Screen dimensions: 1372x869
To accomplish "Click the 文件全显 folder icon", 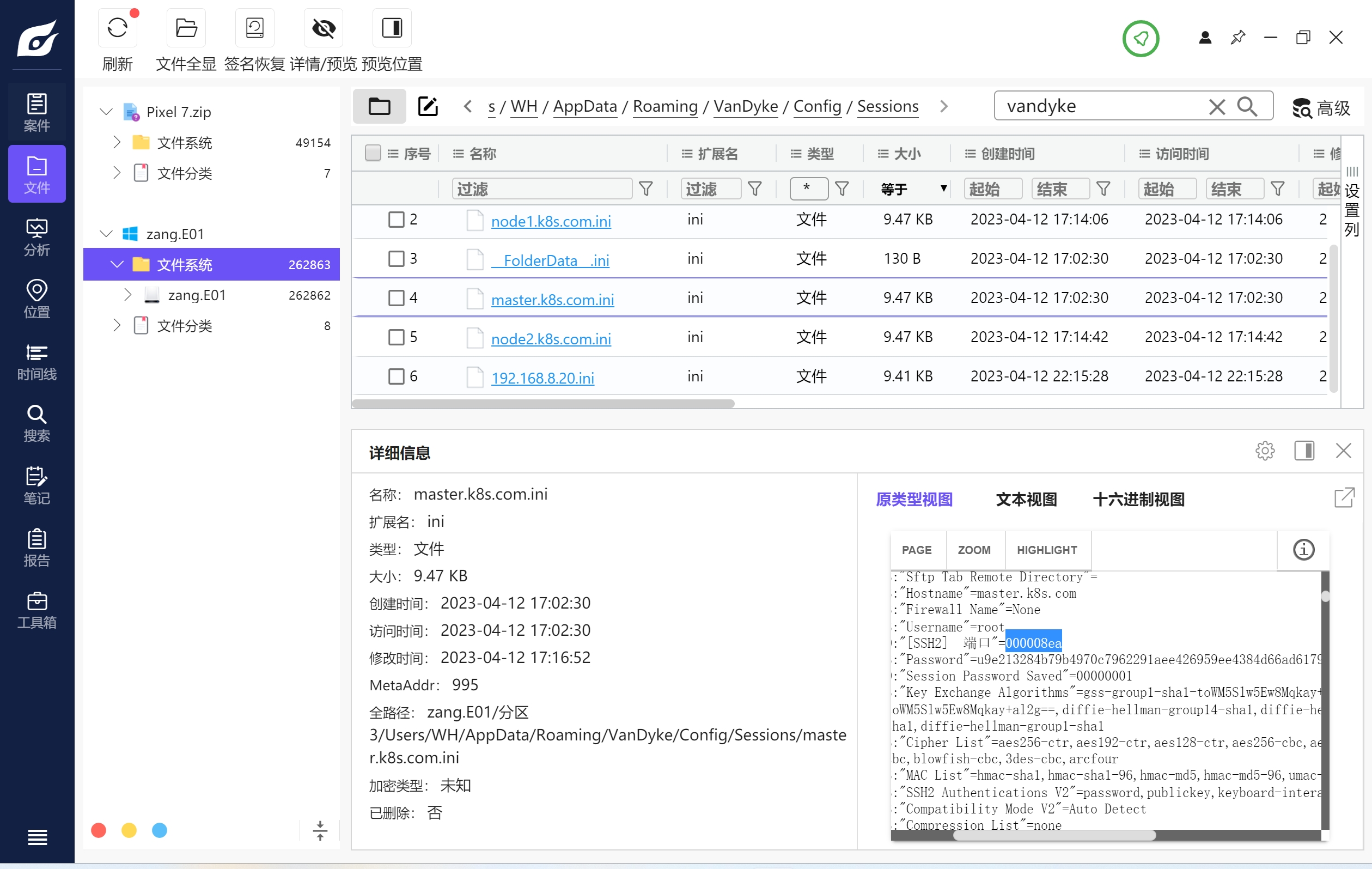I will point(186,27).
